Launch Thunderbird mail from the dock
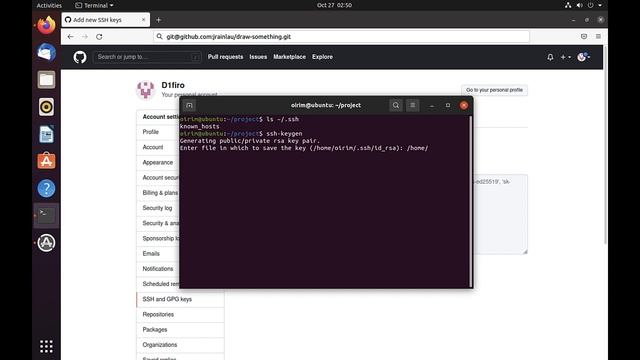The image size is (640, 360). [x=46, y=52]
